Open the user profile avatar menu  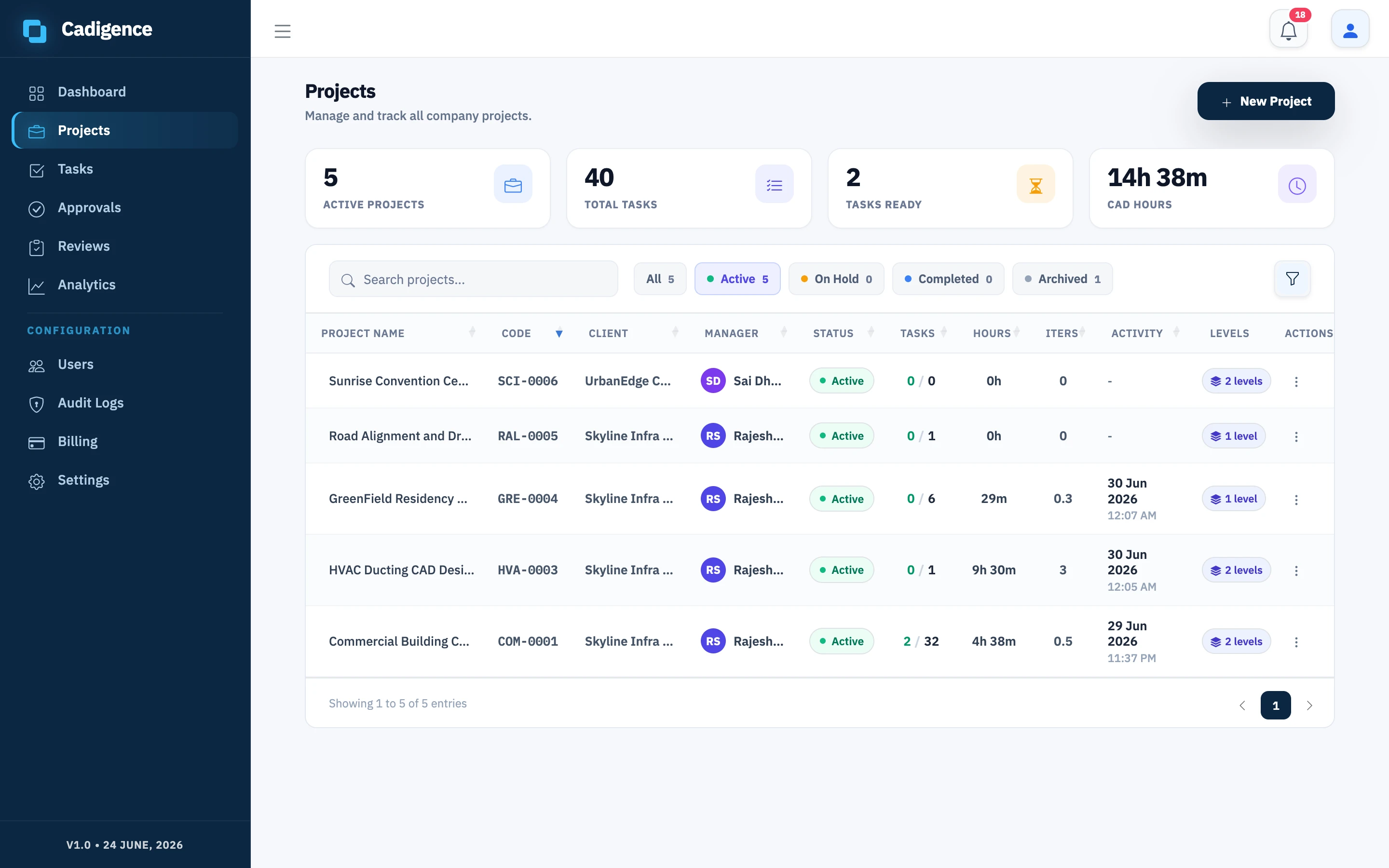click(1350, 29)
